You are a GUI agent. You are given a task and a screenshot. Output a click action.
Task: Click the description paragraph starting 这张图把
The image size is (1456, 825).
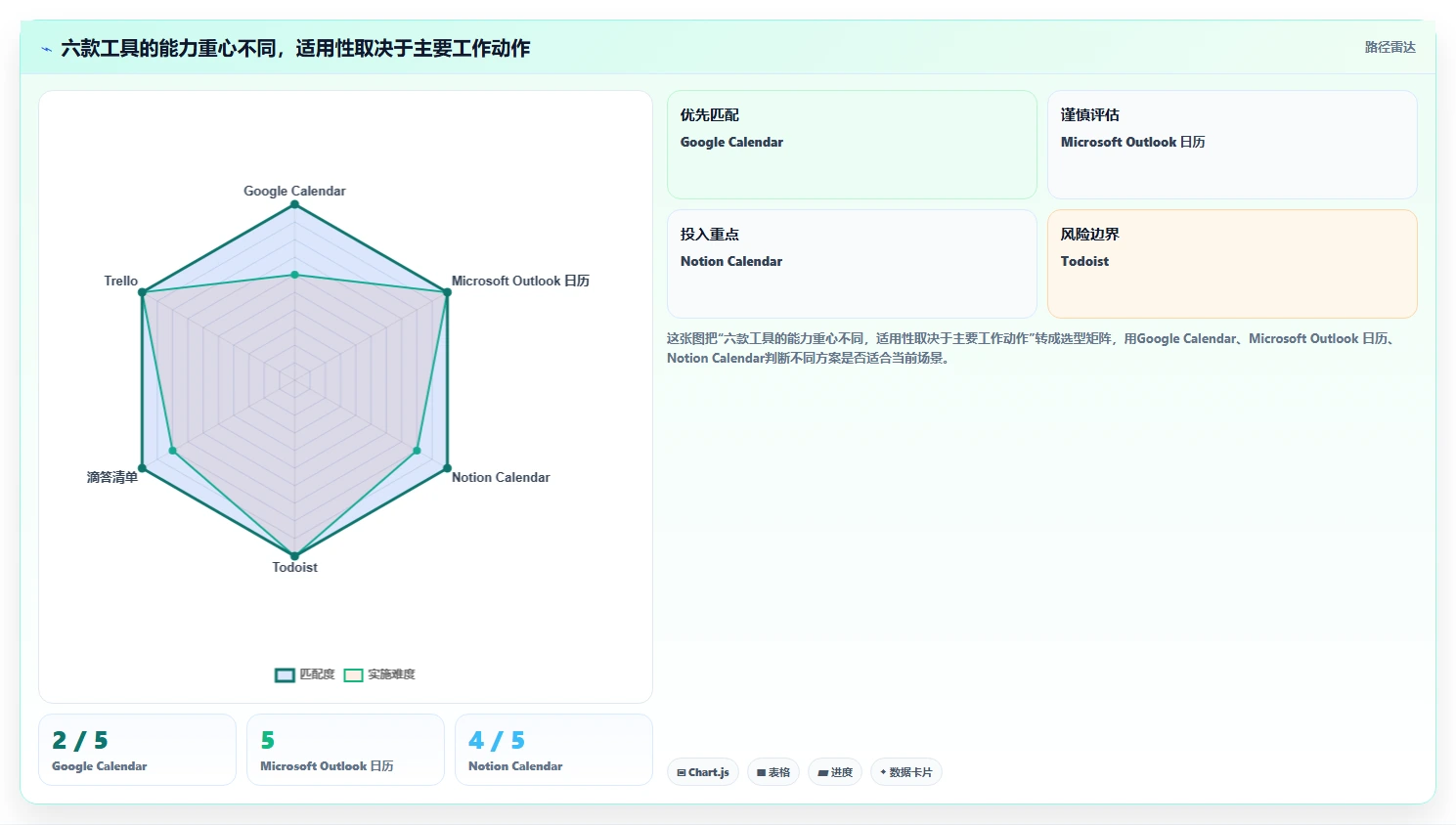point(1033,348)
